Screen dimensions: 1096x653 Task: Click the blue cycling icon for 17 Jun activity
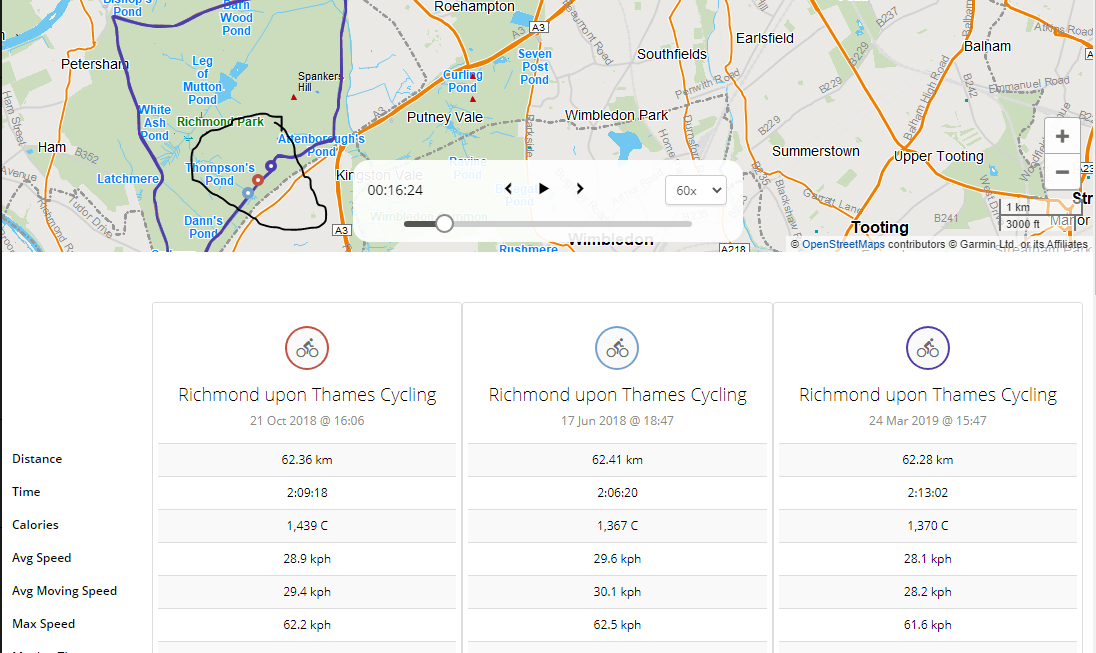click(x=617, y=348)
